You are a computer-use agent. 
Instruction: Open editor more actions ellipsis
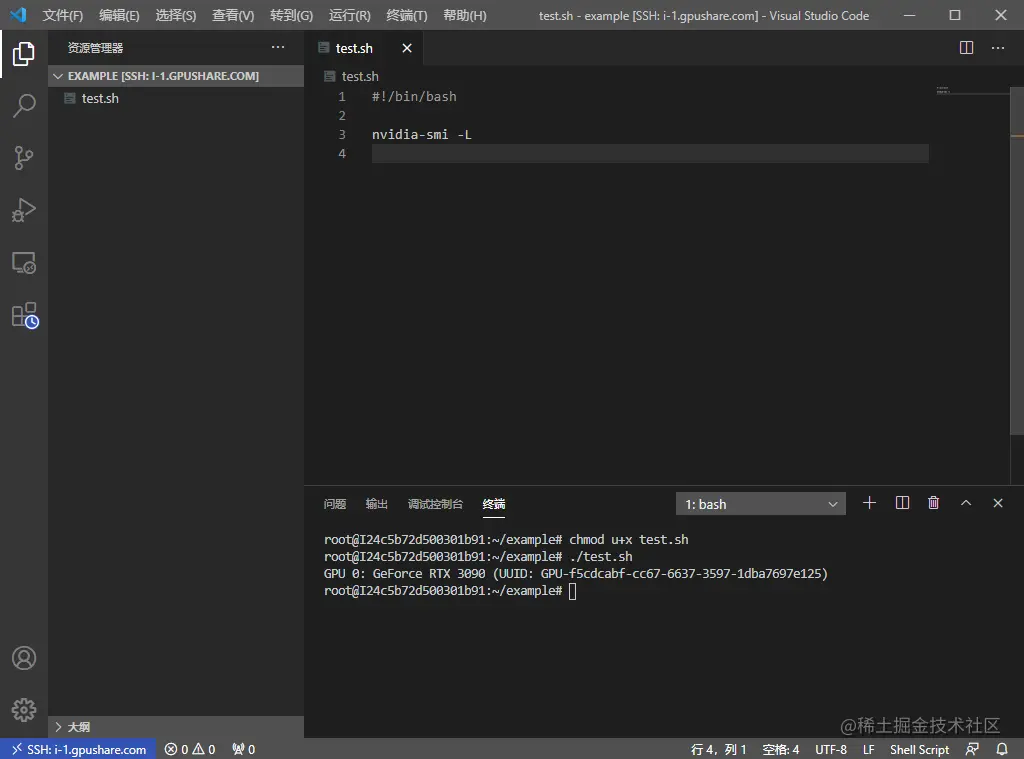click(x=997, y=48)
